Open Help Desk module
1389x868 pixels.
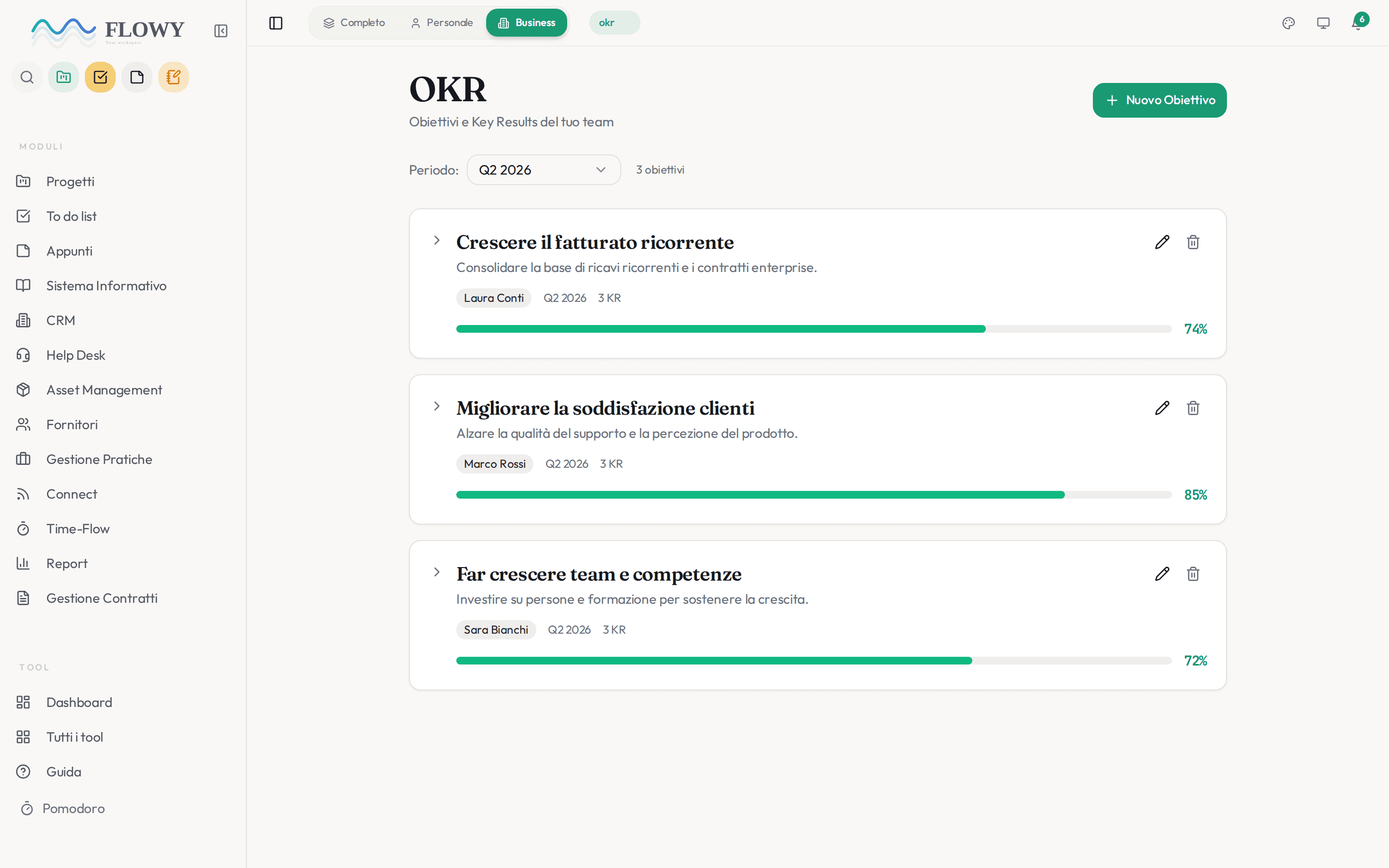(x=123, y=355)
